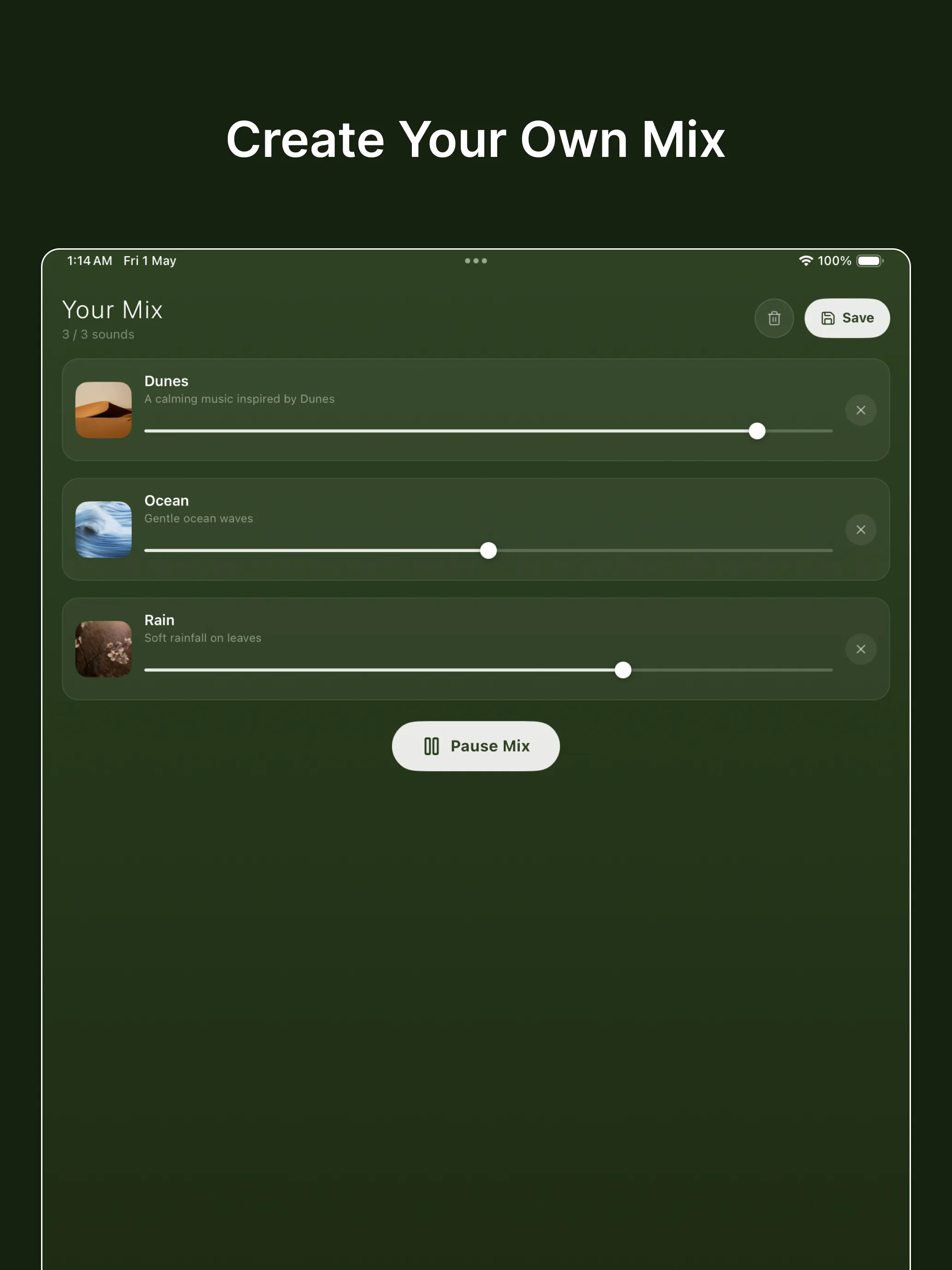
Task: Tap the Dunes desert thumbnail
Action: pyautogui.click(x=103, y=410)
